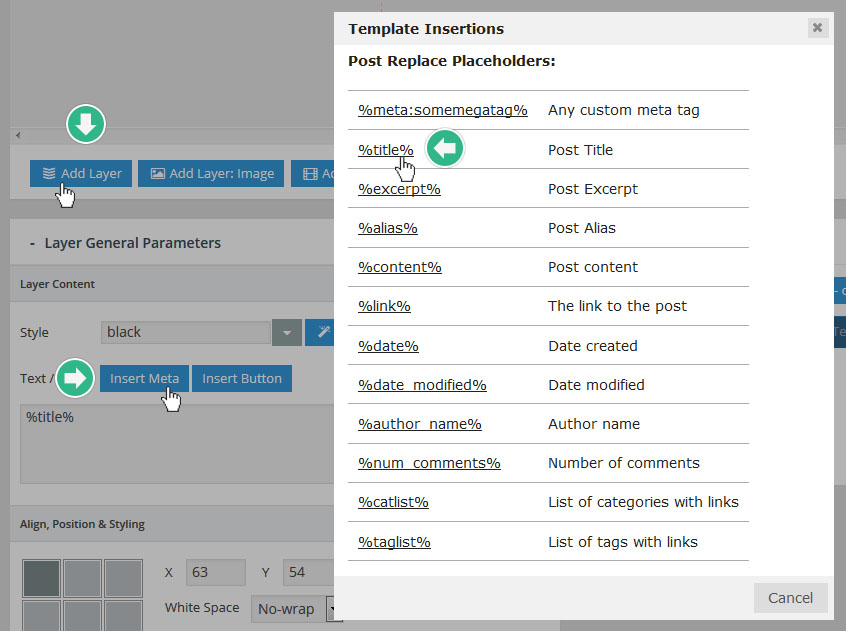The image size is (846, 631).
Task: Click Add Layer: Image button
Action: tap(212, 173)
